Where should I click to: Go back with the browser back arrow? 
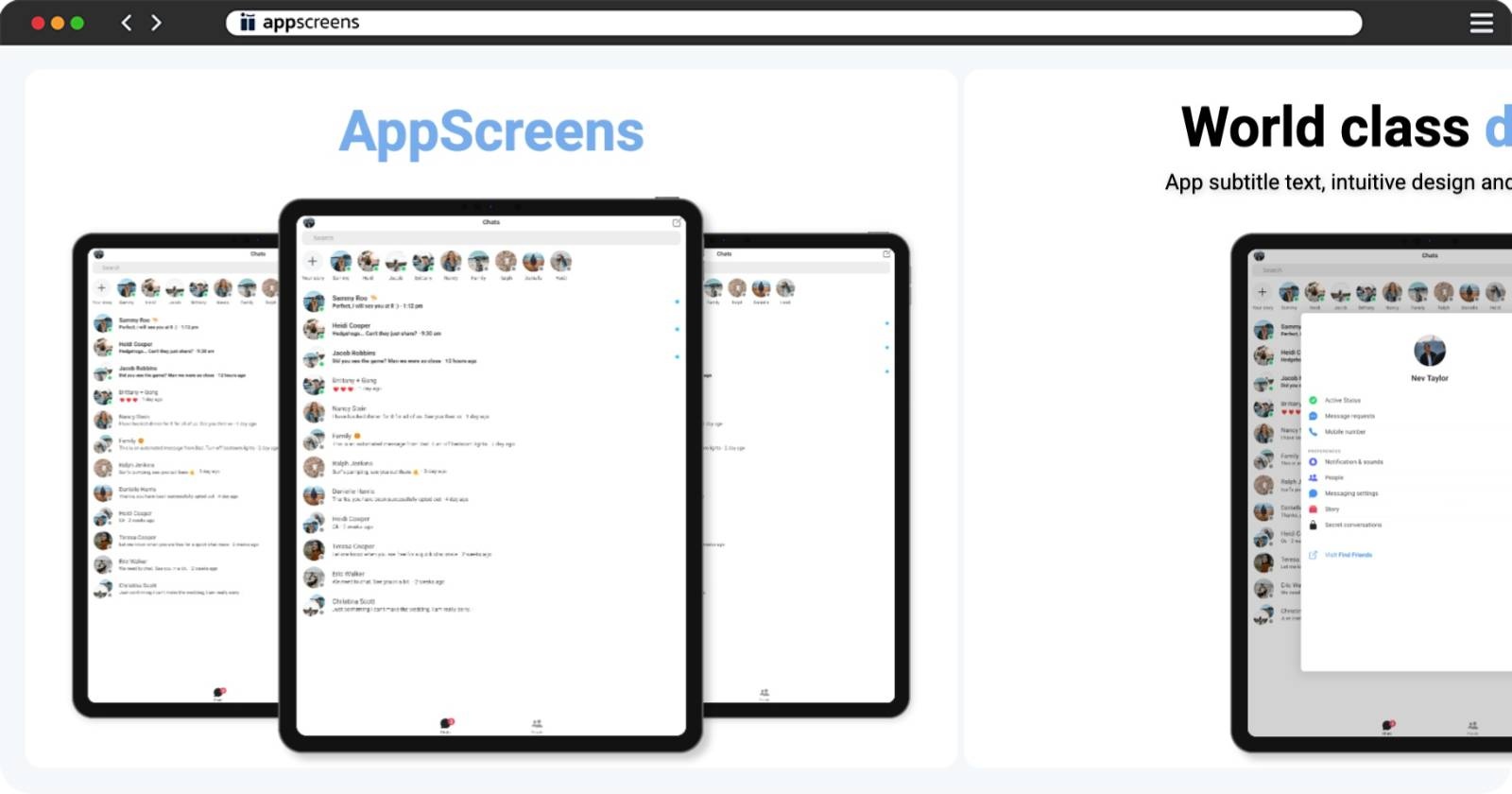127,23
